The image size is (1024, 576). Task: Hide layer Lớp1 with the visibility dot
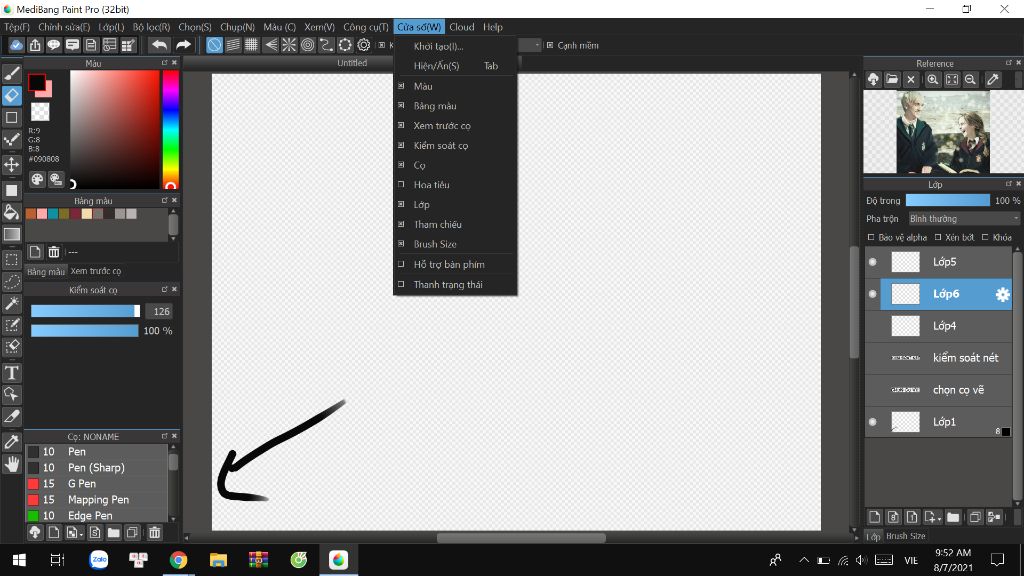(872, 422)
